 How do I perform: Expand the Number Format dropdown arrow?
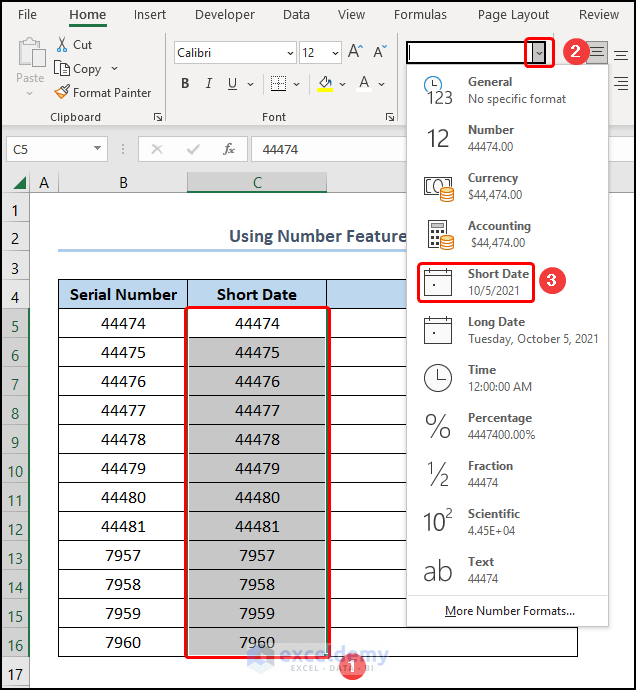(x=539, y=53)
